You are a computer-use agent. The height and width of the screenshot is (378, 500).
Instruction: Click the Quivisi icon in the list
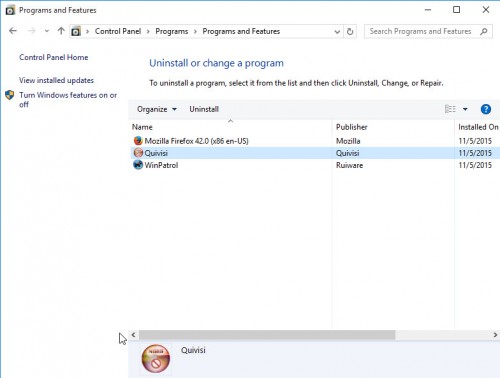pos(138,153)
